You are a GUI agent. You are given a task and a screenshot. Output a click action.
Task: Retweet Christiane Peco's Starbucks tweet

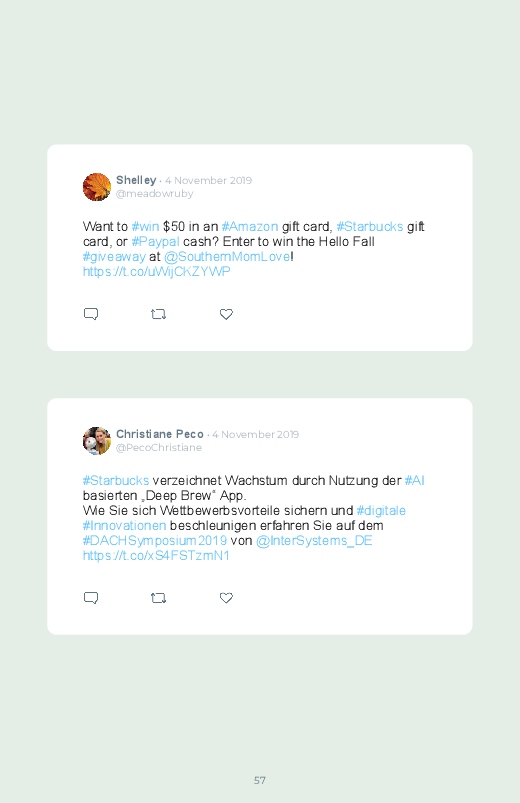coord(158,598)
